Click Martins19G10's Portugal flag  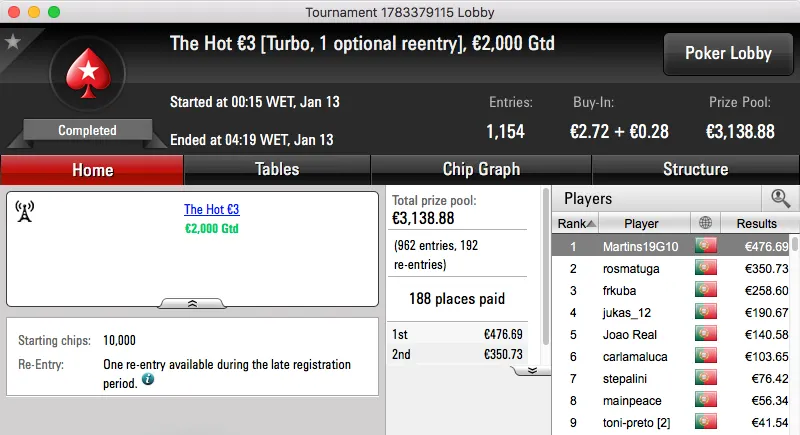point(707,246)
